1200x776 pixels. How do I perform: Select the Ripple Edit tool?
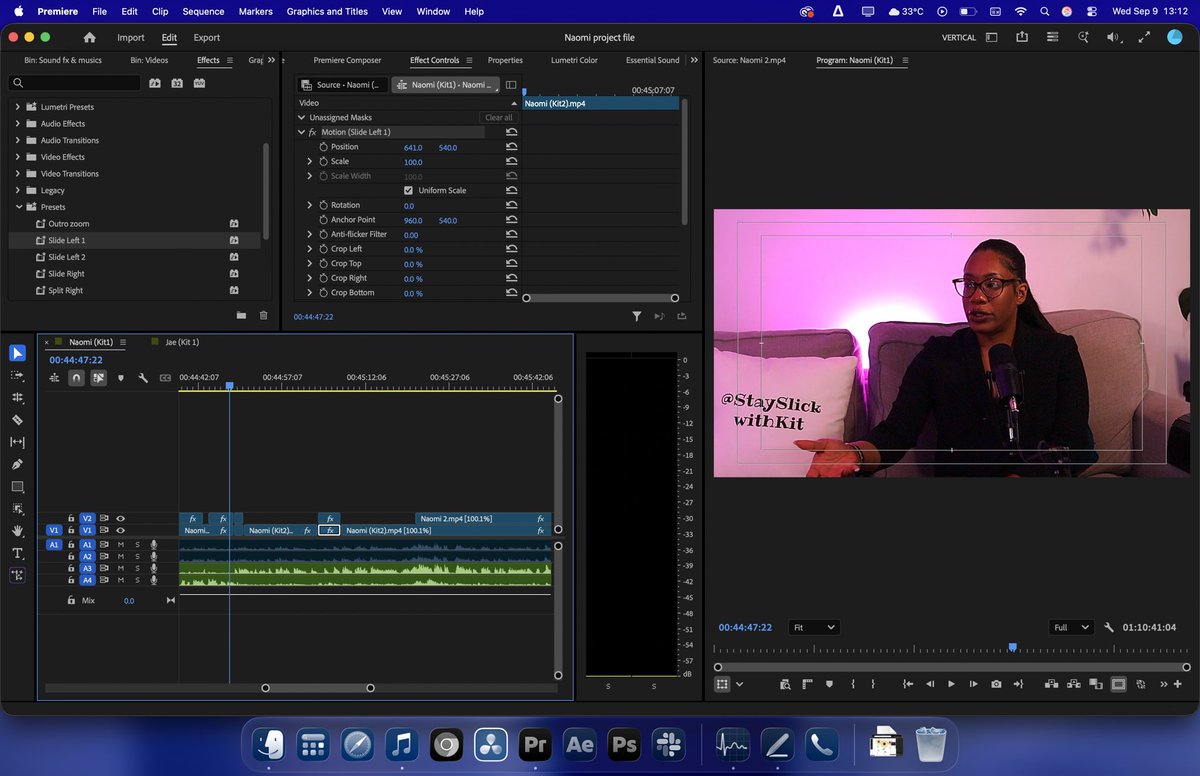tap(17, 397)
